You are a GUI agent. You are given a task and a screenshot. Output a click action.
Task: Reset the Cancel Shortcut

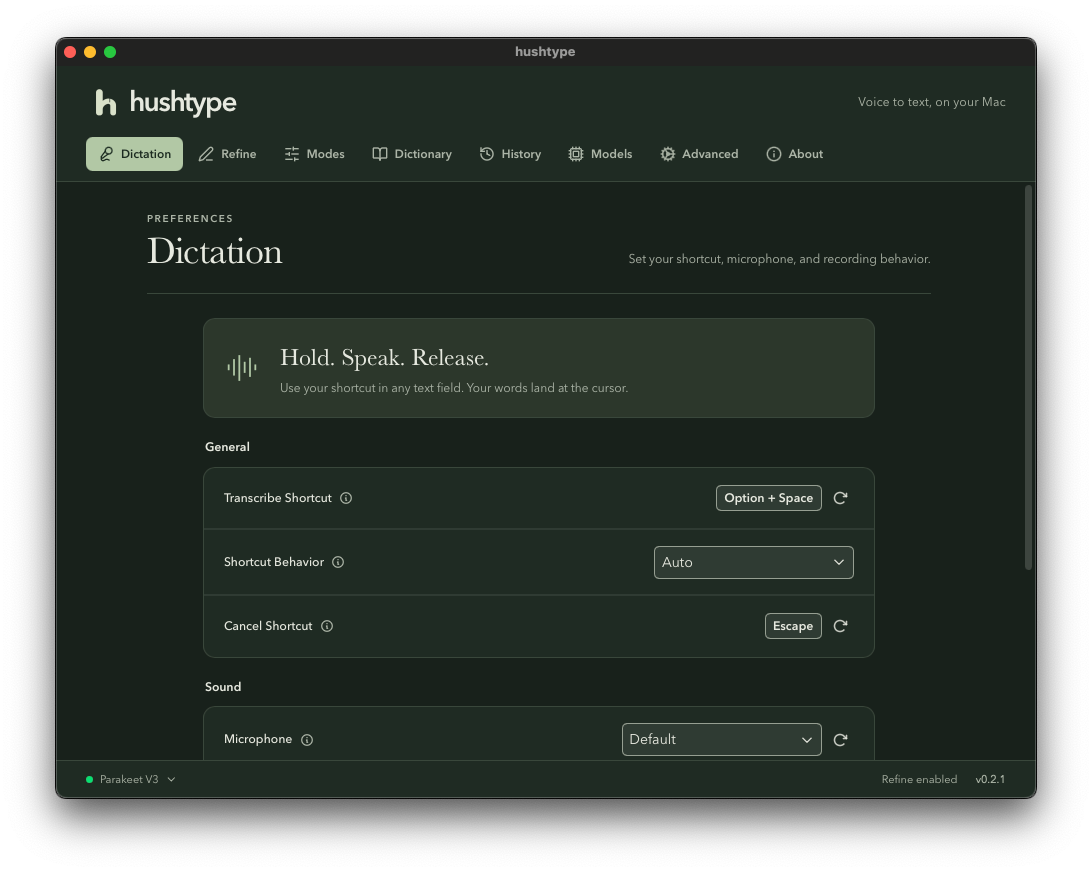pyautogui.click(x=841, y=626)
